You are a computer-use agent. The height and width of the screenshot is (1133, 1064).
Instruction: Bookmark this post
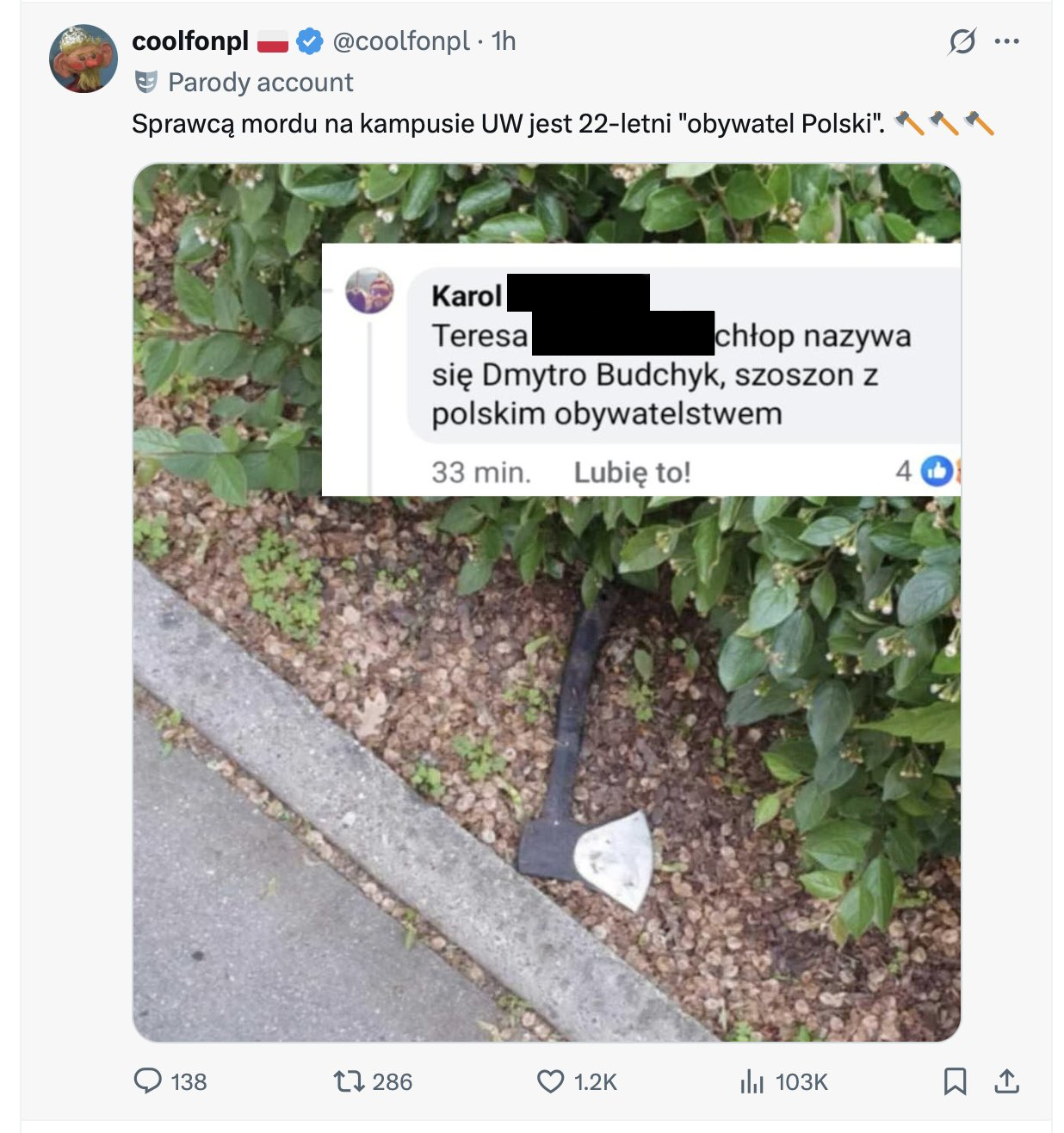(955, 1080)
